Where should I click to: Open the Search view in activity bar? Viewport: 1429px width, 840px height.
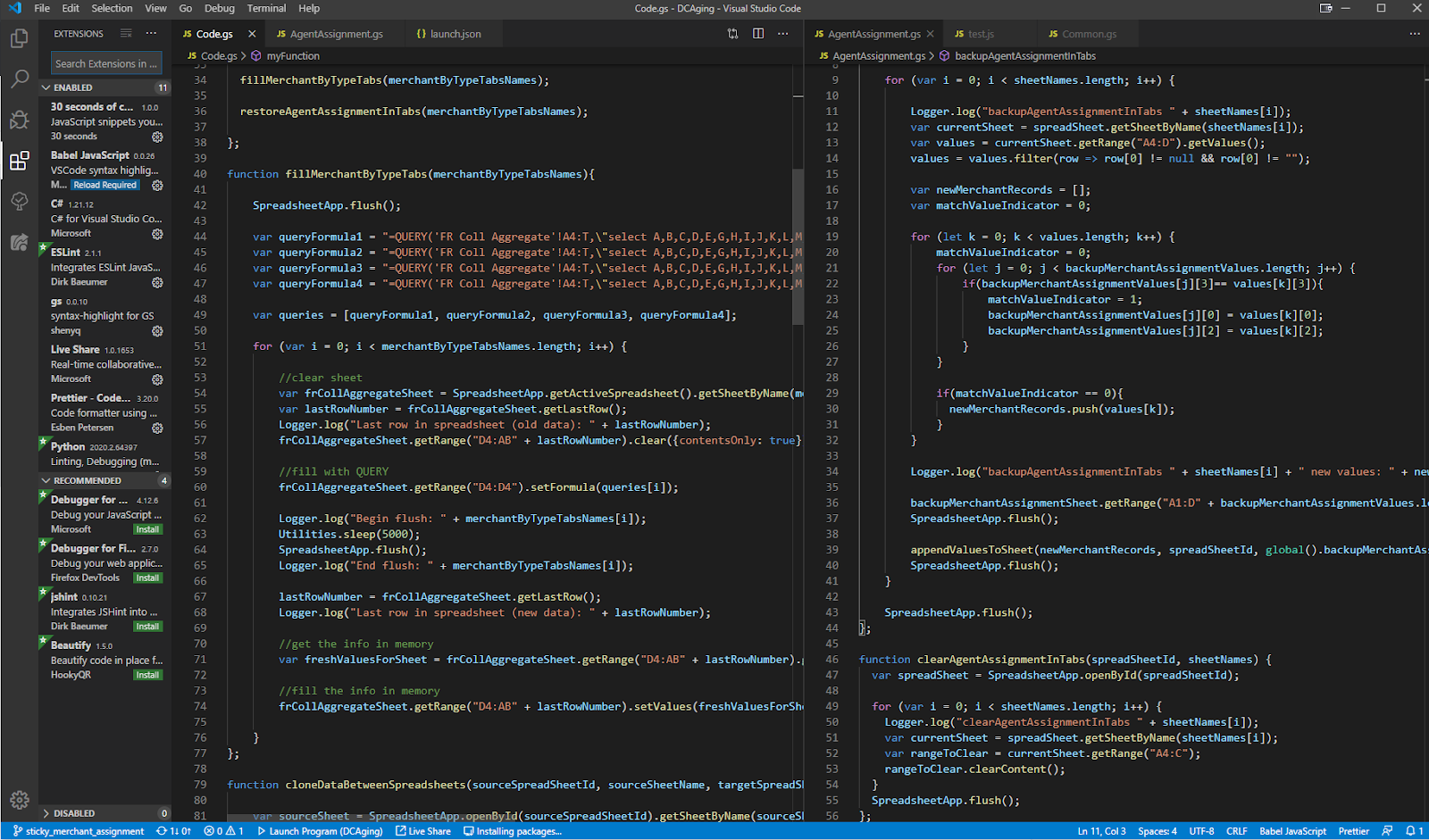(20, 79)
